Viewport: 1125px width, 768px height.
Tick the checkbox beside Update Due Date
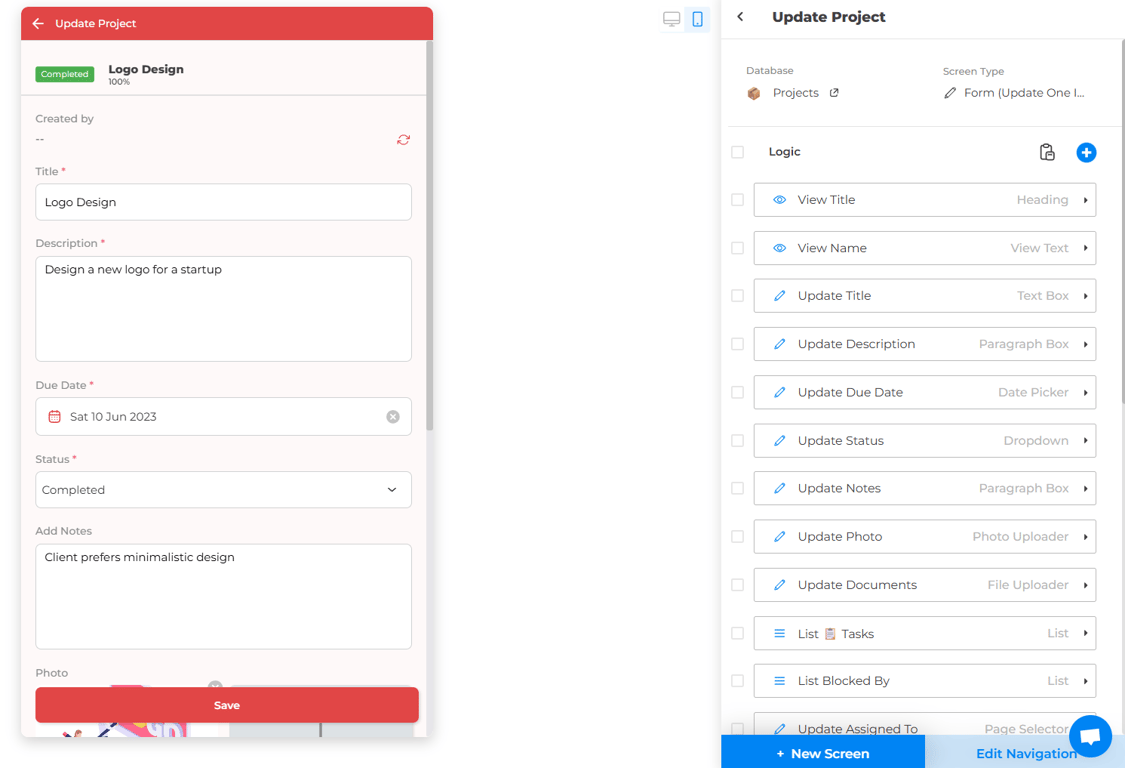click(738, 392)
